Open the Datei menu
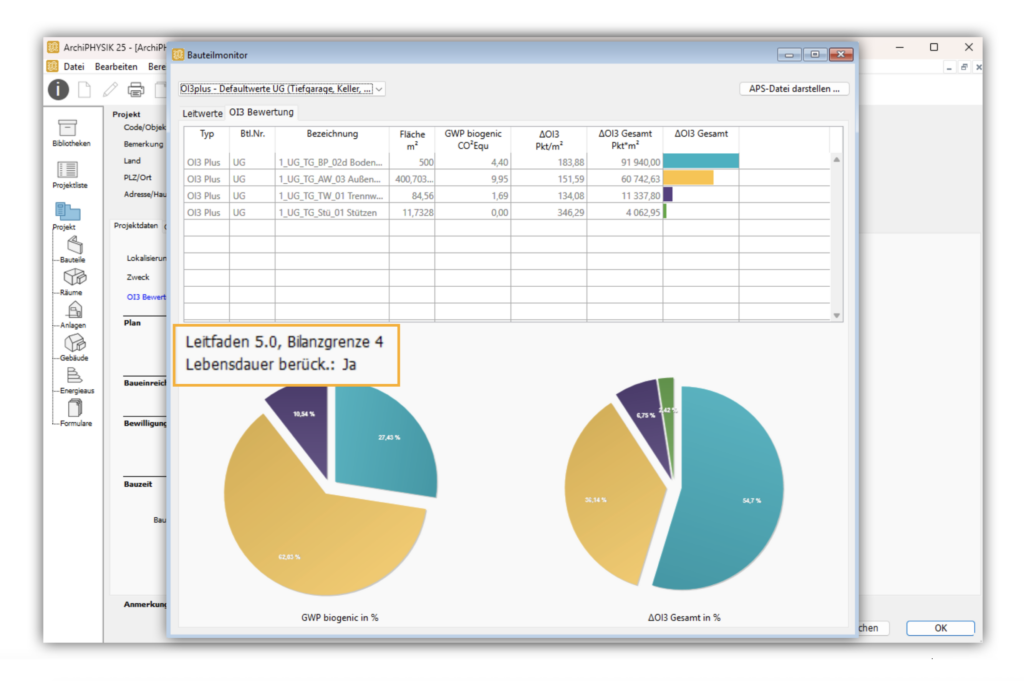 pos(74,67)
